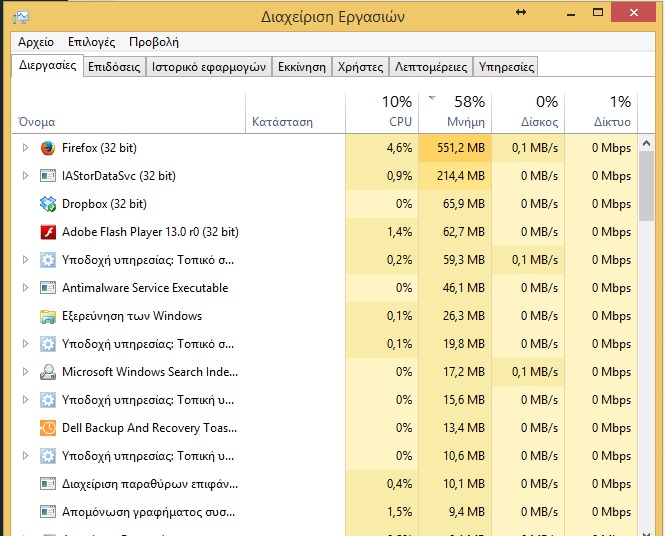This screenshot has height=536, width=665.
Task: Select Εξερεύνηση των Windows process name
Action: [x=132, y=316]
